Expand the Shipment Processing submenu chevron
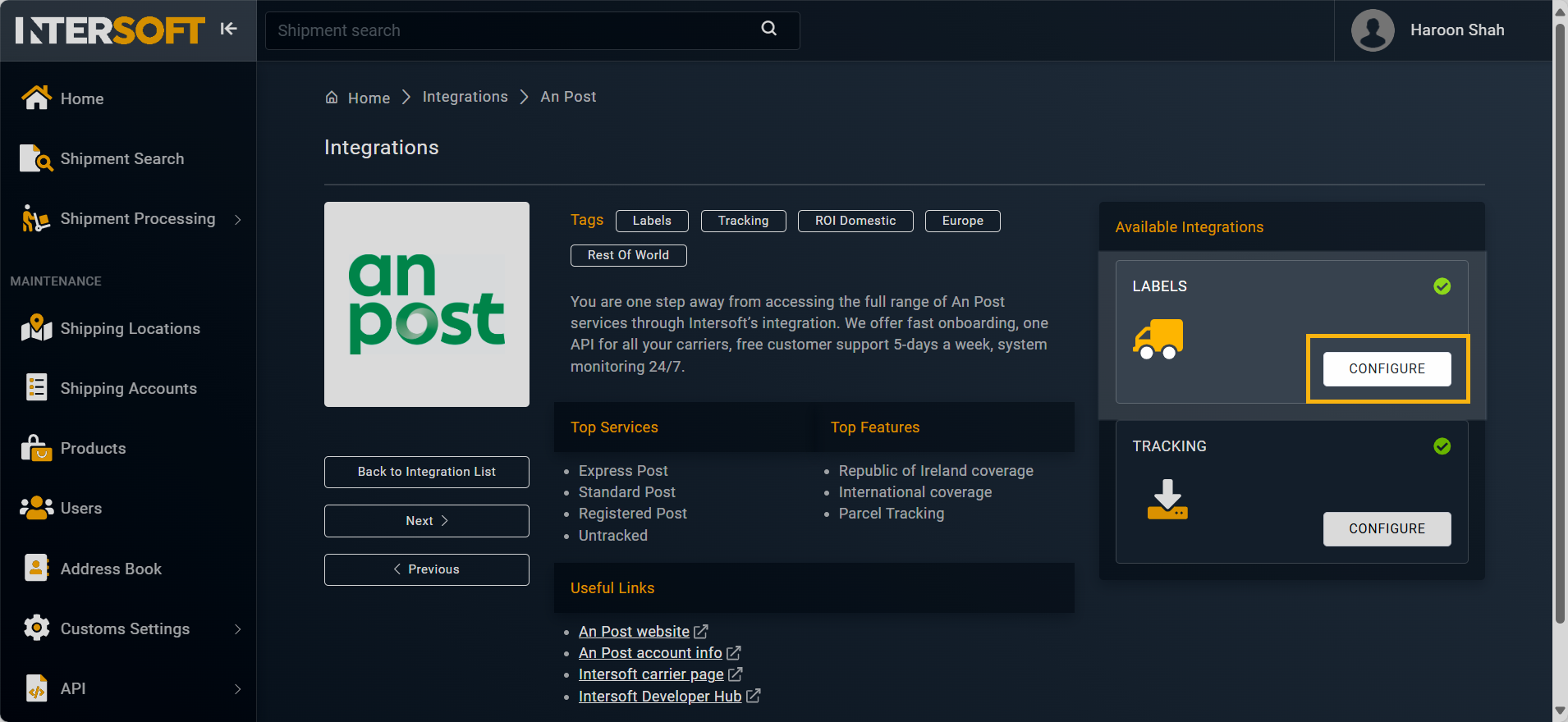The height and width of the screenshot is (722, 1568). tap(237, 219)
